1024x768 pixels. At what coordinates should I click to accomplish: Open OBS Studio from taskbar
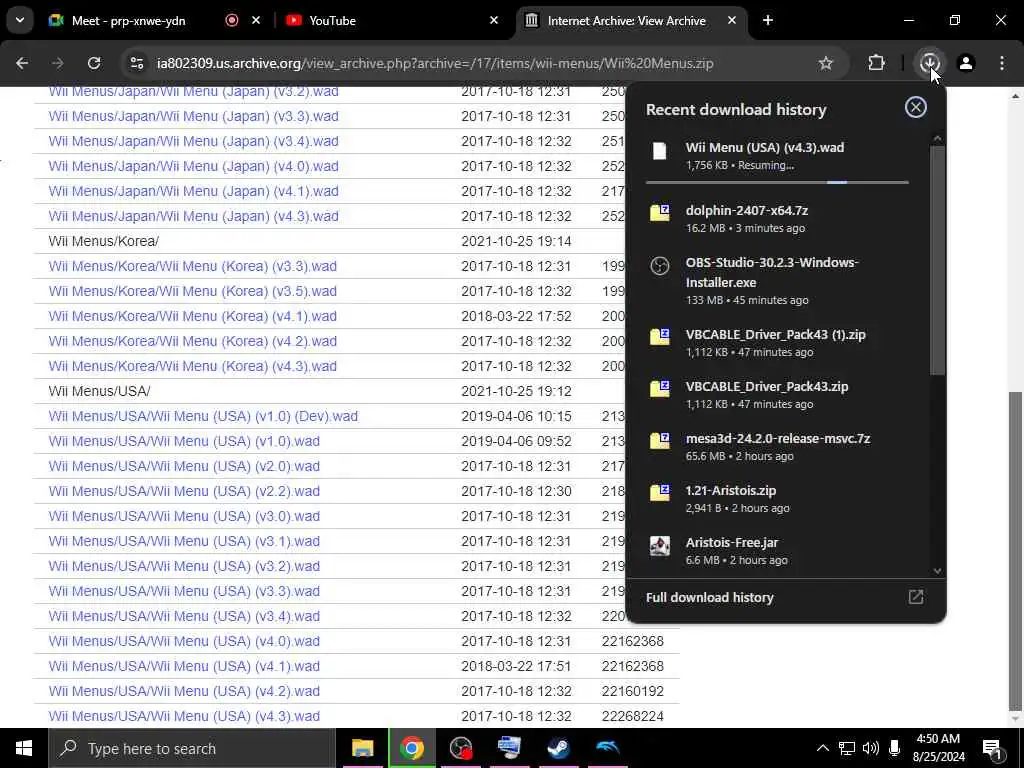click(x=461, y=748)
